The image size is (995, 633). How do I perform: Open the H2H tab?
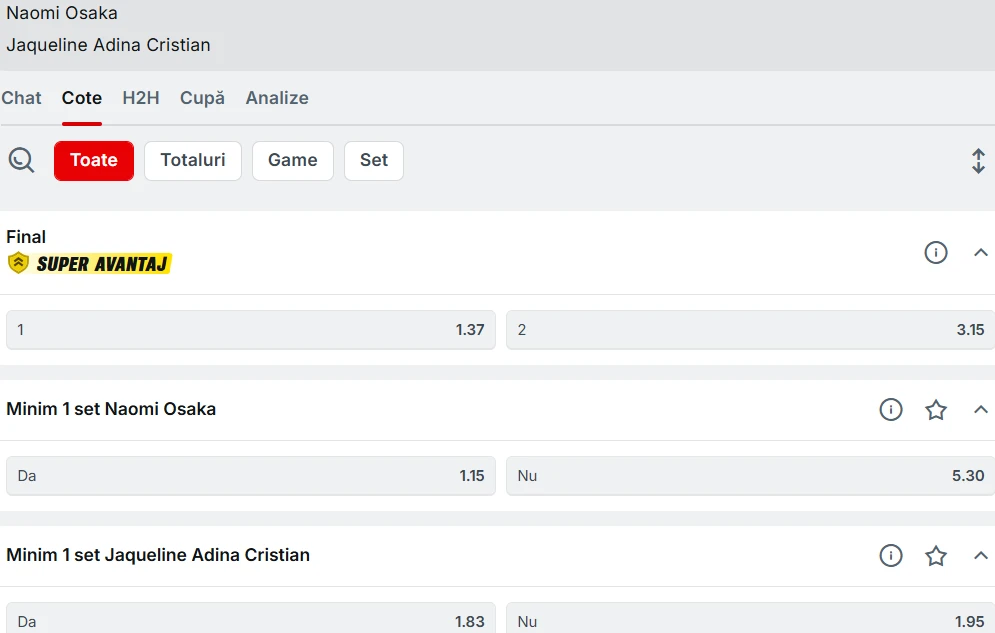(141, 98)
